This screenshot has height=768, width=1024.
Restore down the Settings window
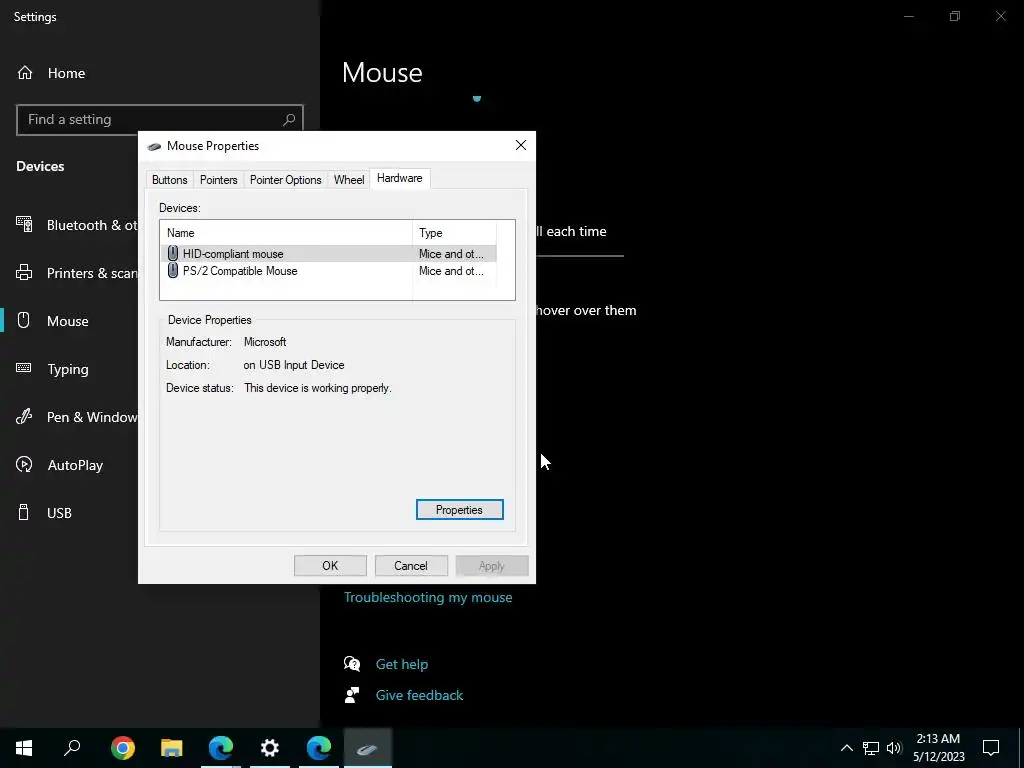point(955,16)
